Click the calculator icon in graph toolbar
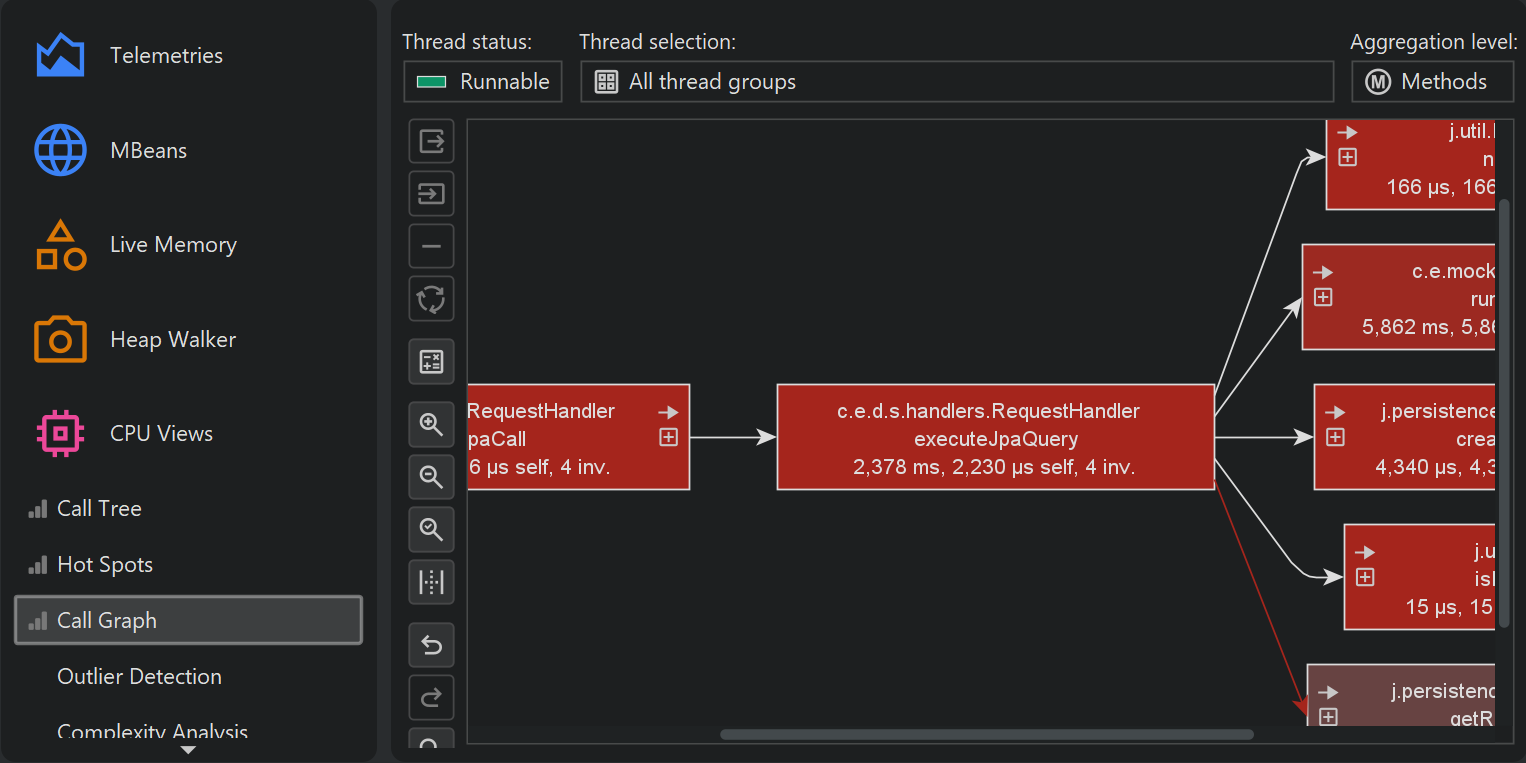This screenshot has width=1526, height=763. 431,362
